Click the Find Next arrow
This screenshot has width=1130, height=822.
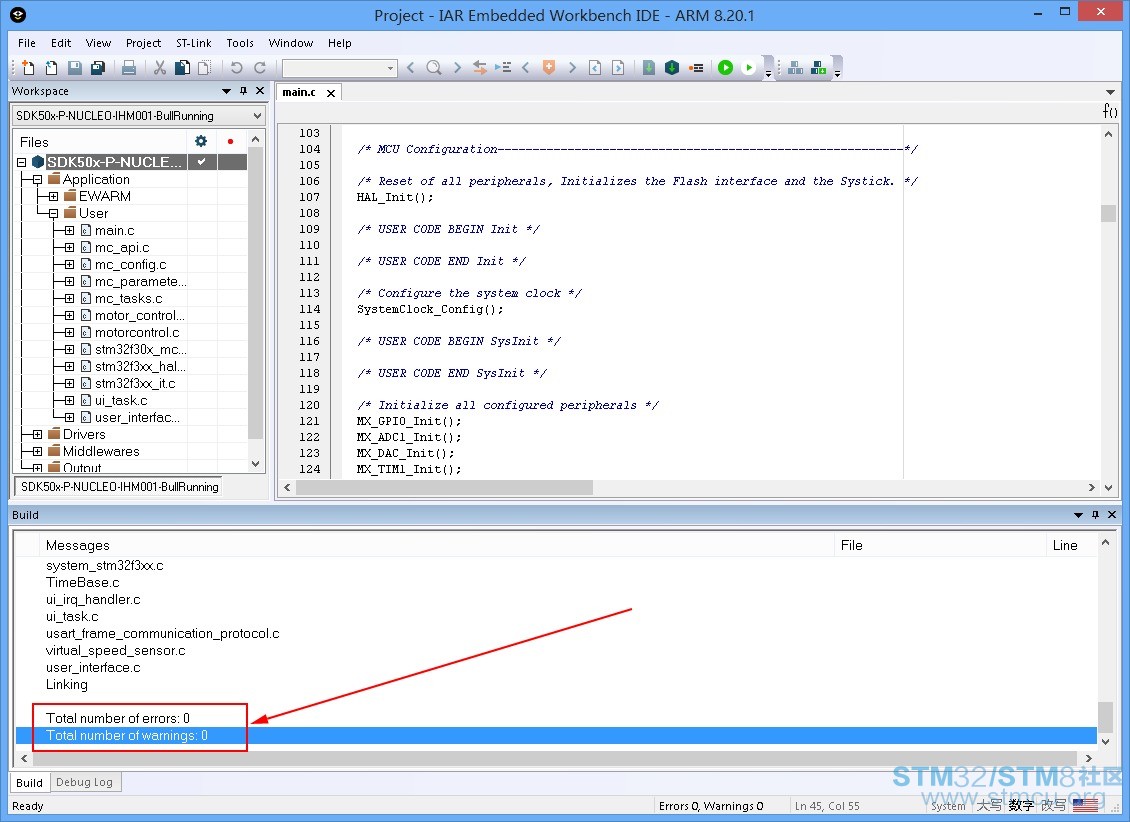pyautogui.click(x=457, y=68)
